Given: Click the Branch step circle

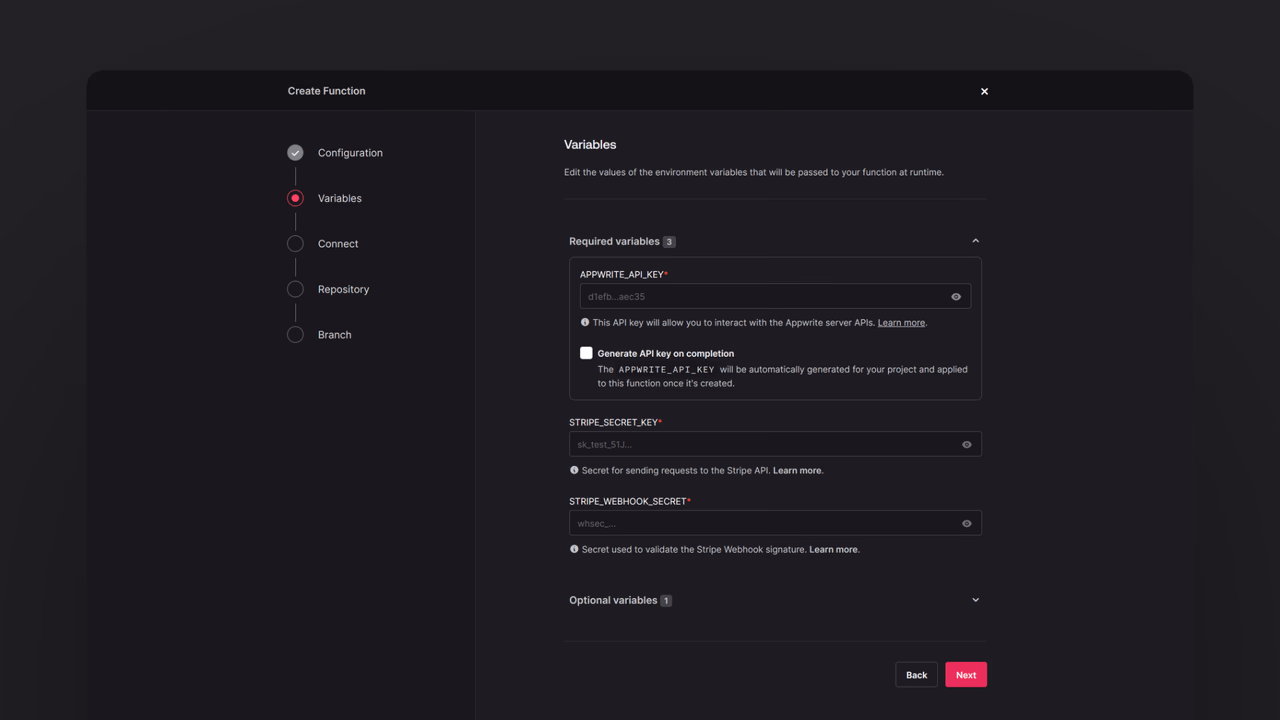Looking at the screenshot, I should 295,335.
